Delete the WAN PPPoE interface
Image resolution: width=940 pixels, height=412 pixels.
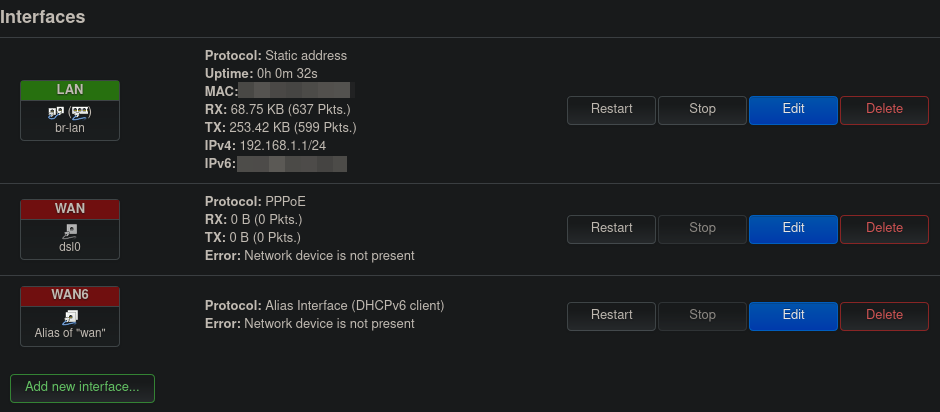(884, 229)
